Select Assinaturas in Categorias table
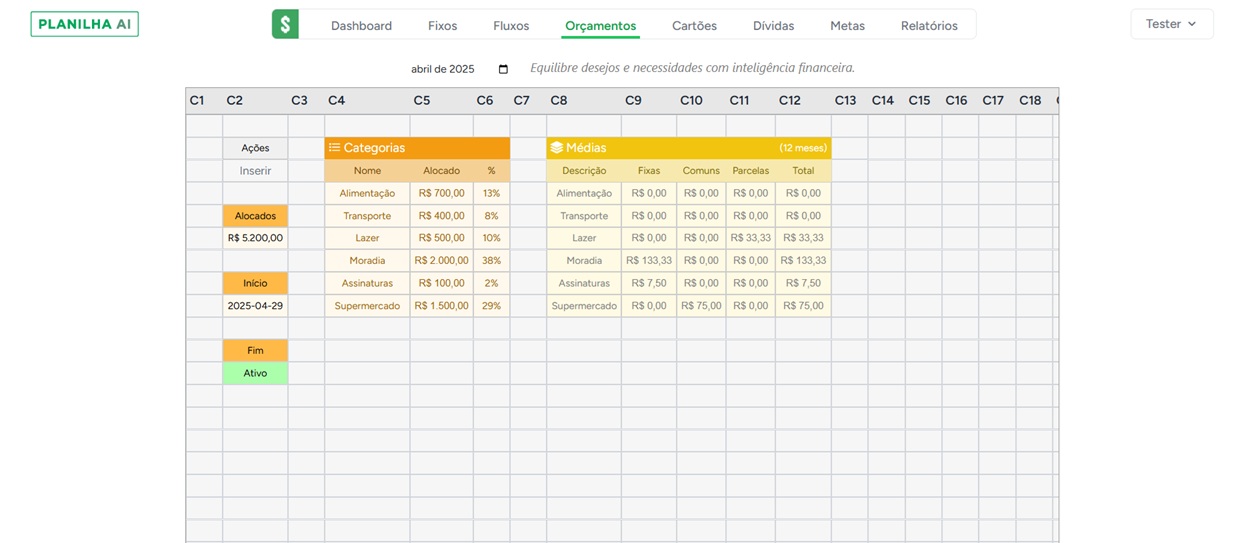Viewport: 1246px width, 543px height. click(x=367, y=283)
